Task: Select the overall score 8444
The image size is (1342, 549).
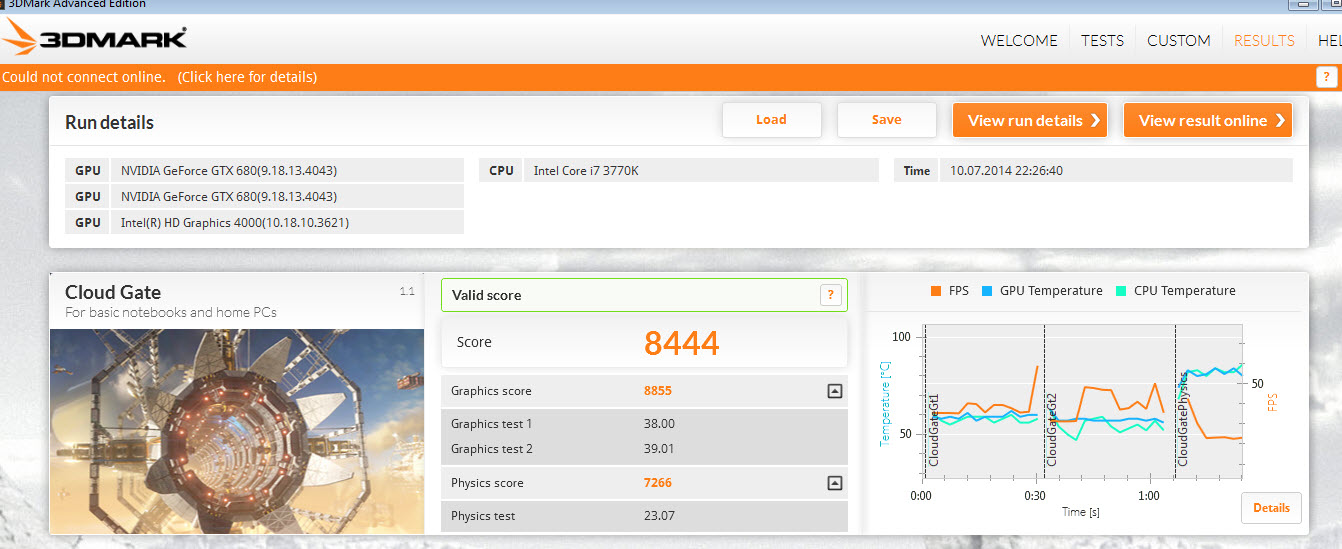Action: pos(682,343)
